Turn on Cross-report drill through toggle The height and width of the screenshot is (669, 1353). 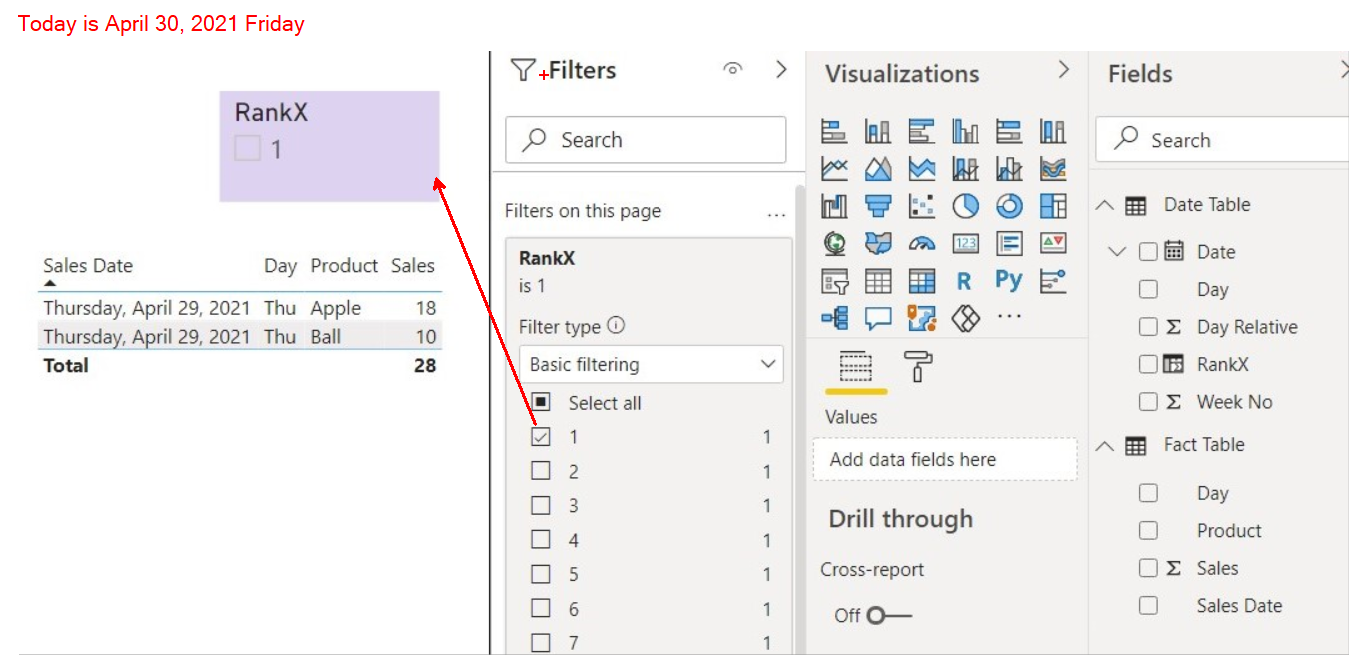[888, 615]
